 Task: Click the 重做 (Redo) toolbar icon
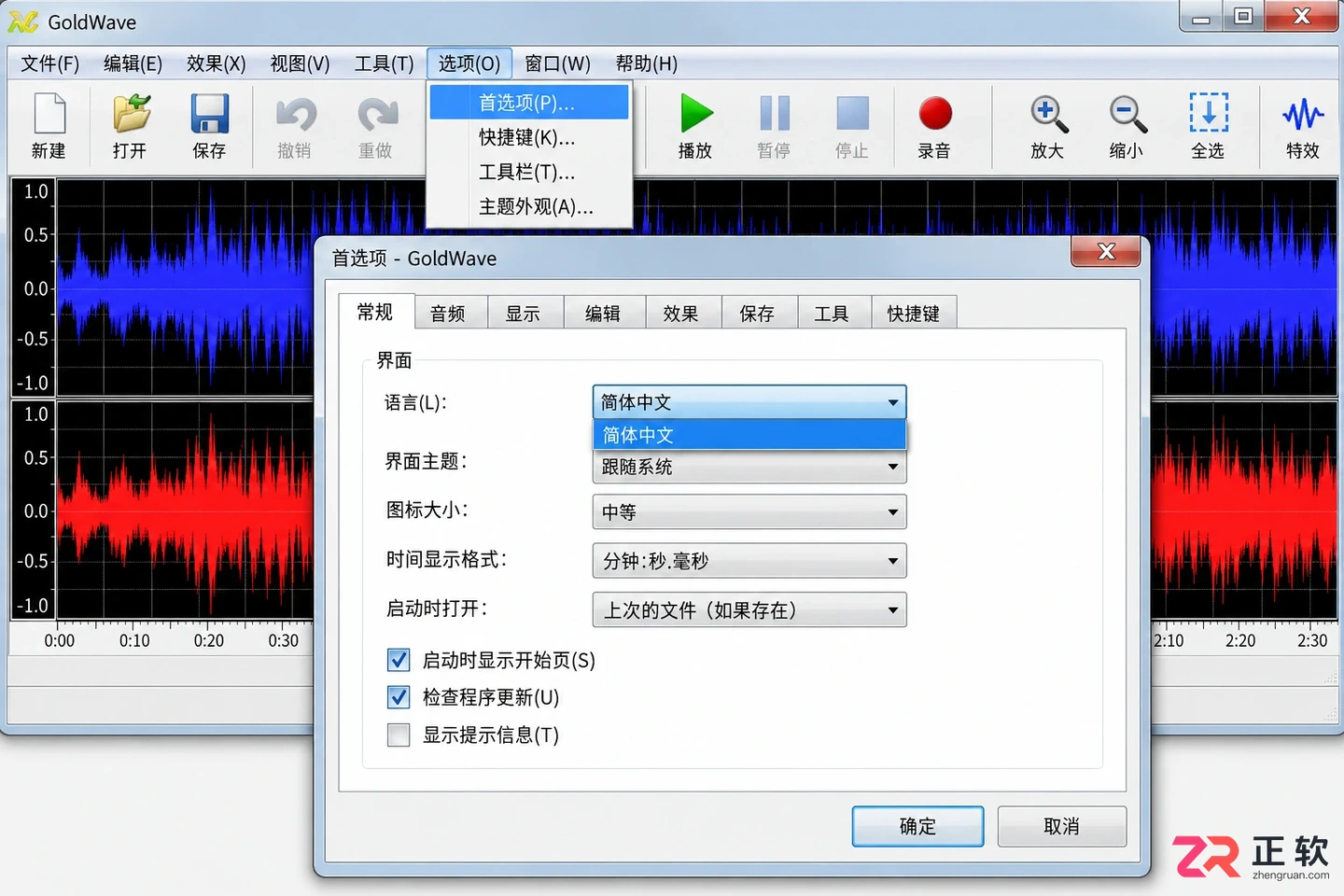click(377, 114)
